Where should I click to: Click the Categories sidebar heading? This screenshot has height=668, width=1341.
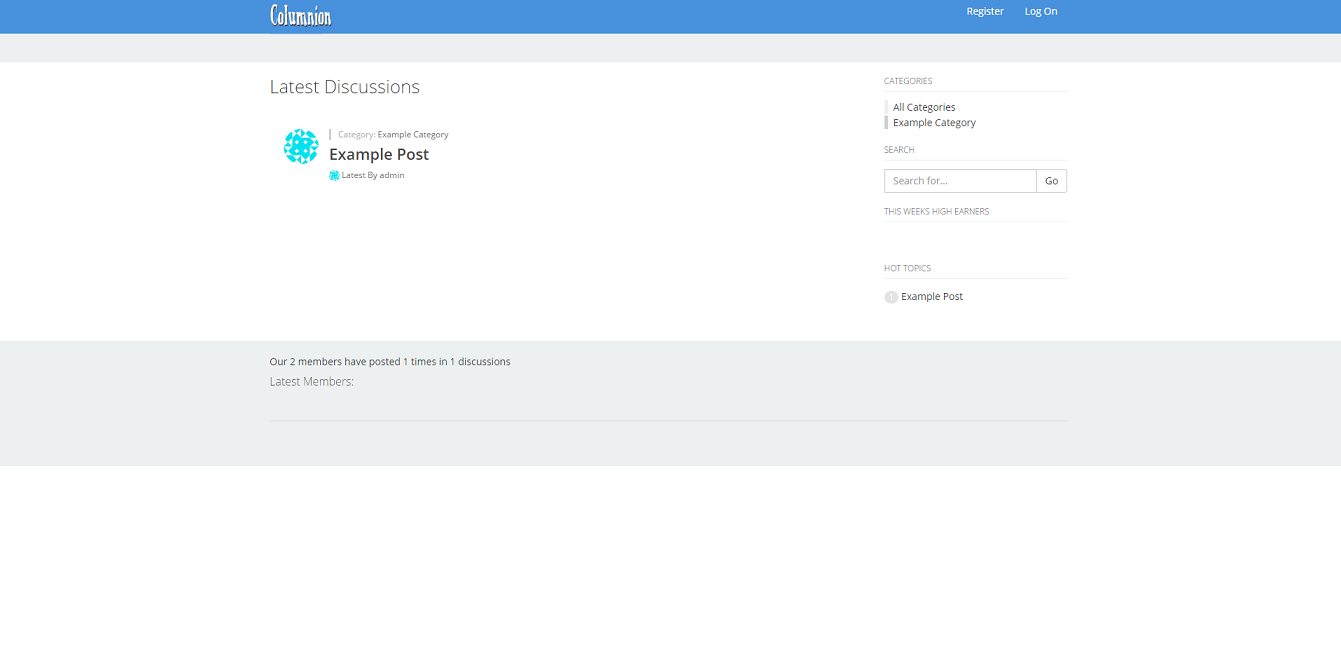point(908,82)
